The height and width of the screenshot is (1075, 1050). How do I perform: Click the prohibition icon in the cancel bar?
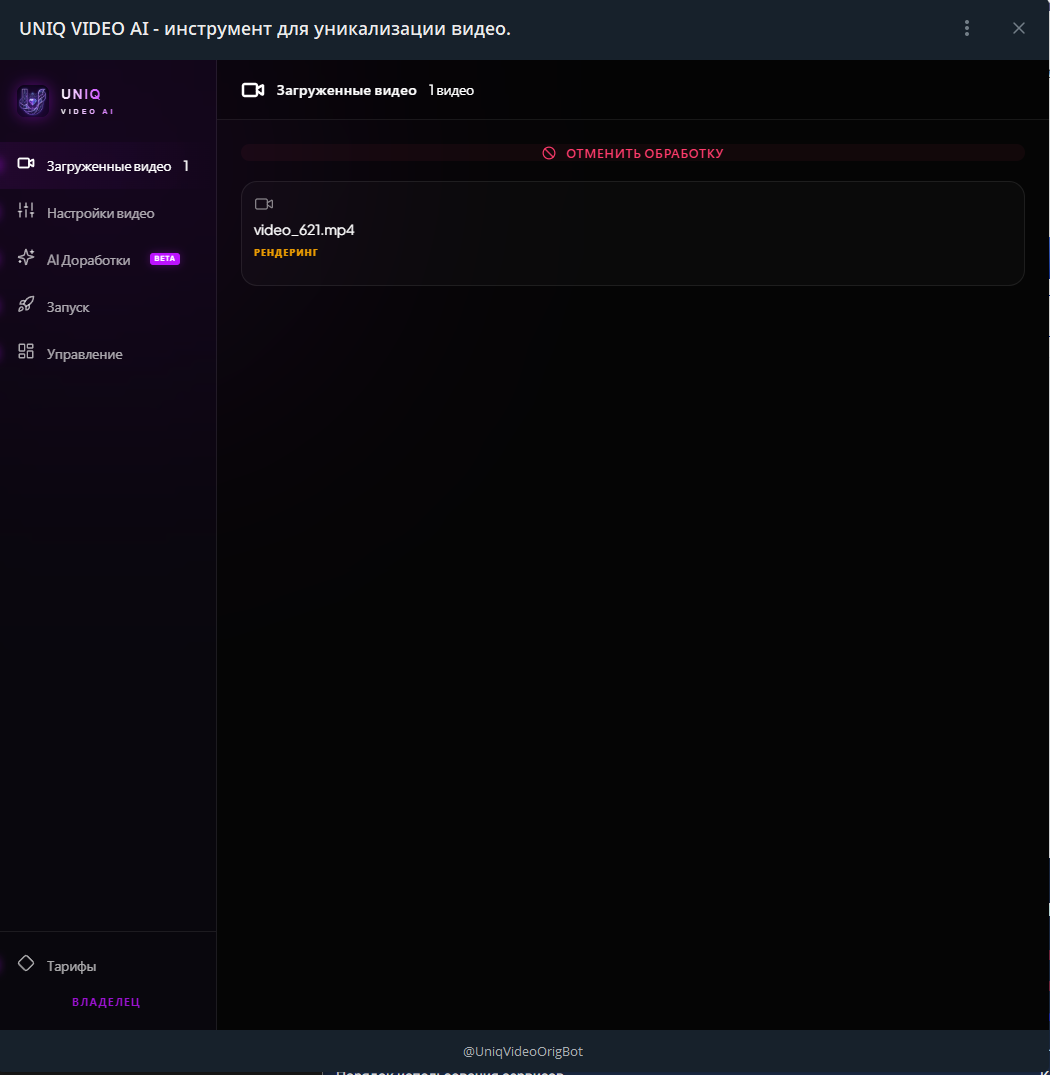tap(549, 153)
